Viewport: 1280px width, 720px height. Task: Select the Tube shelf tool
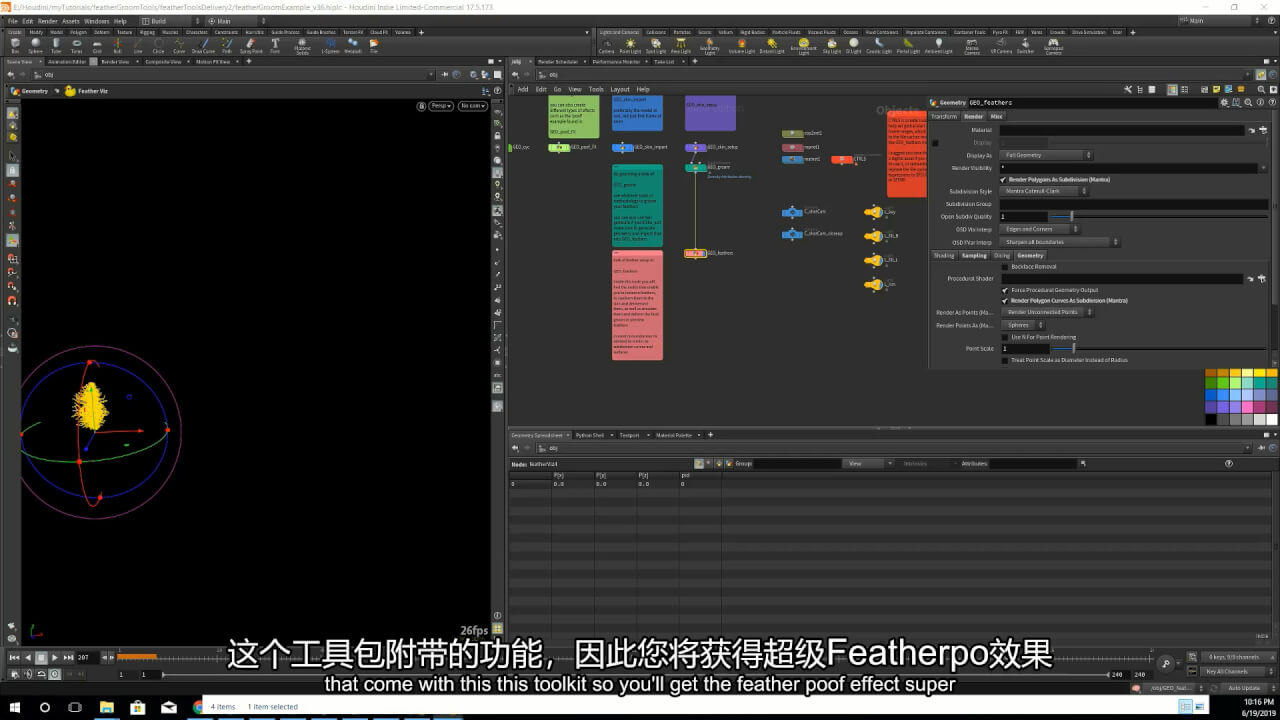click(x=57, y=45)
